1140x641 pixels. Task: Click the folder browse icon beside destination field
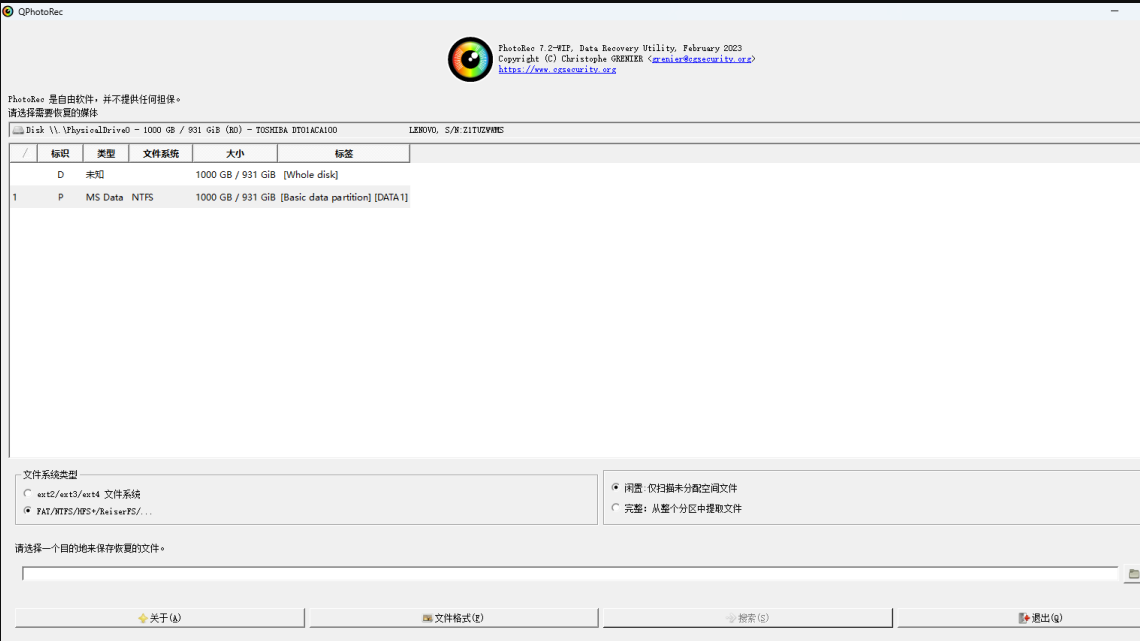pyautogui.click(x=1133, y=574)
